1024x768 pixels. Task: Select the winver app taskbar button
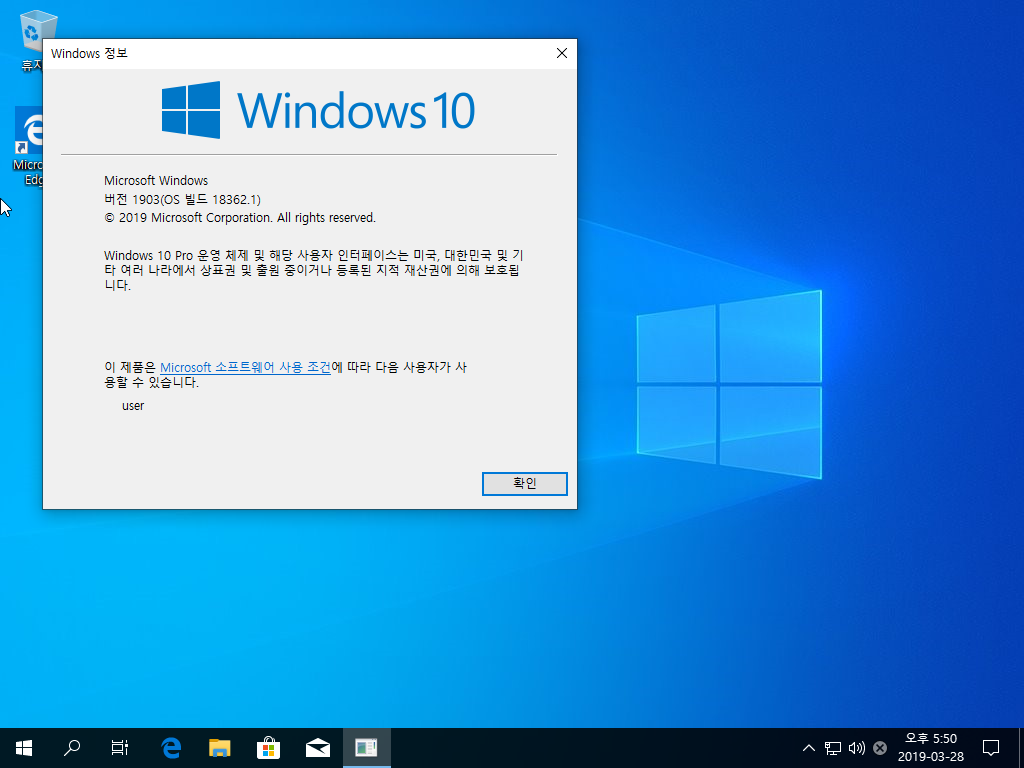click(366, 748)
